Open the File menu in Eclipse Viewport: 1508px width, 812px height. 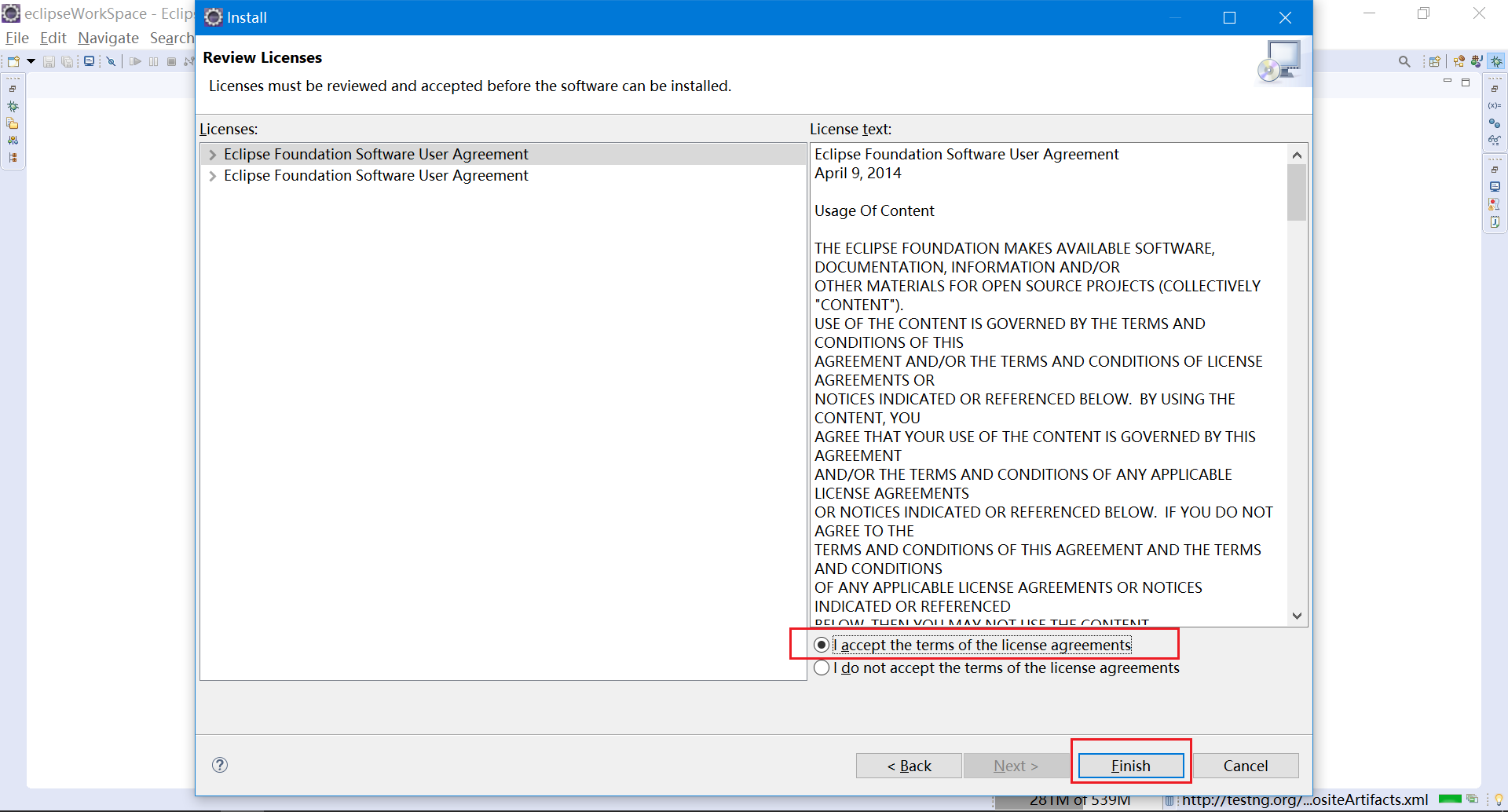coord(16,38)
